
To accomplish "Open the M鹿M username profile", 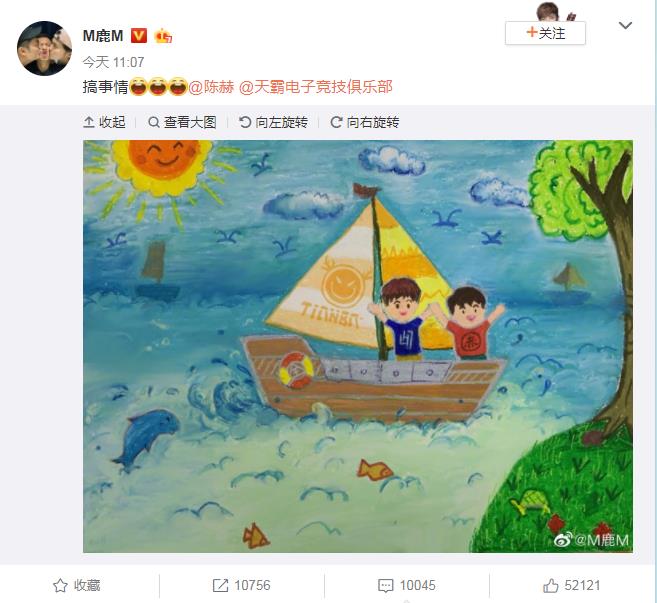I will [x=103, y=36].
